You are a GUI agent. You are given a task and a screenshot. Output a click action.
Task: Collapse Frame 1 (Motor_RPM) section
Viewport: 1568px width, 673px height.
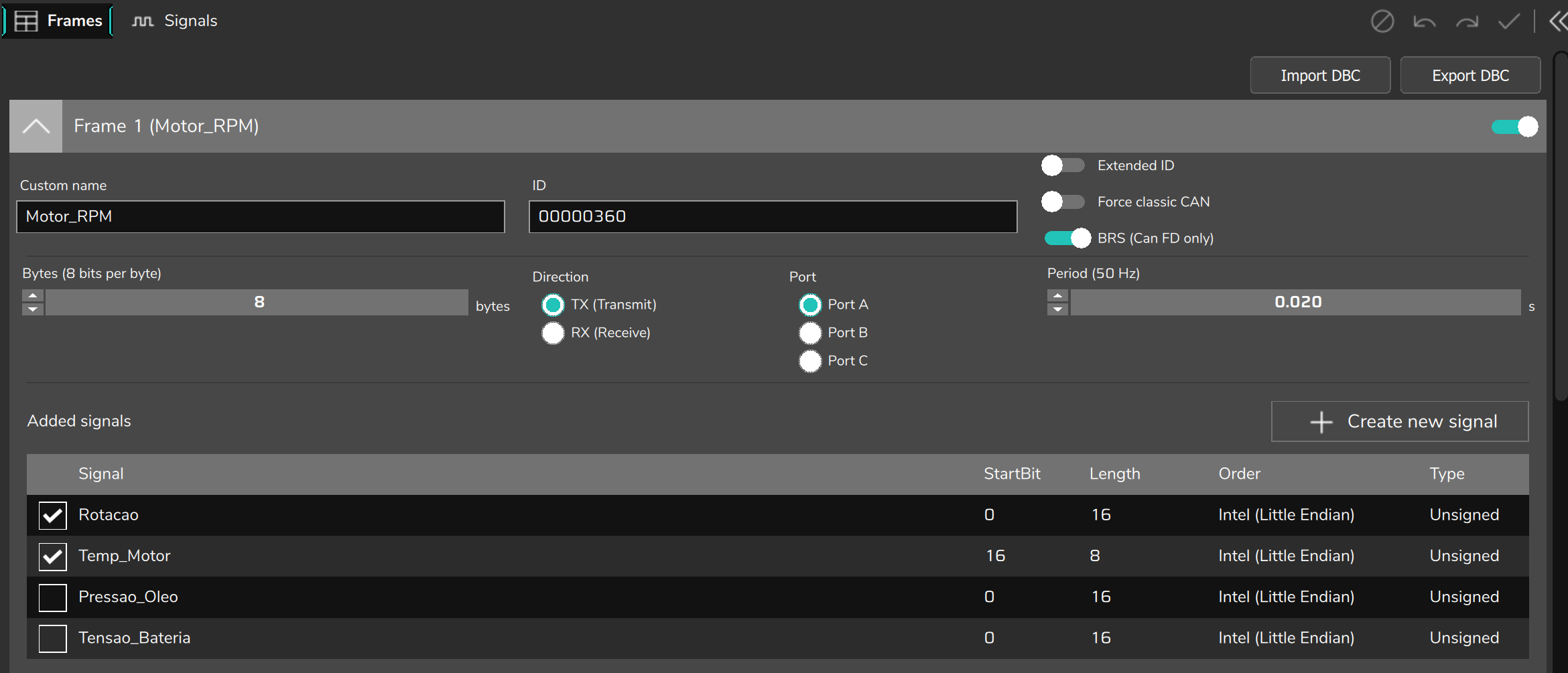point(36,126)
